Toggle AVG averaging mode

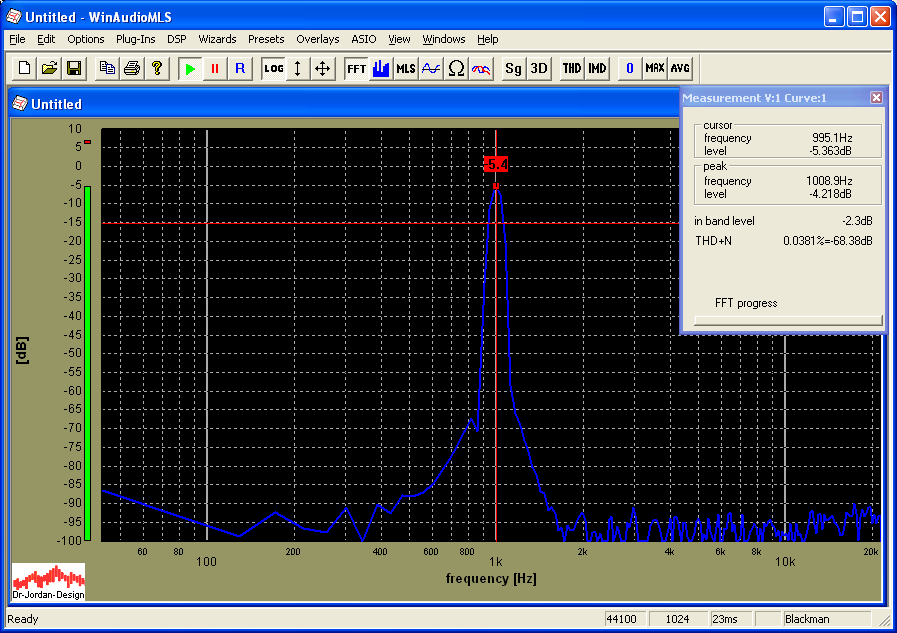tap(680, 68)
